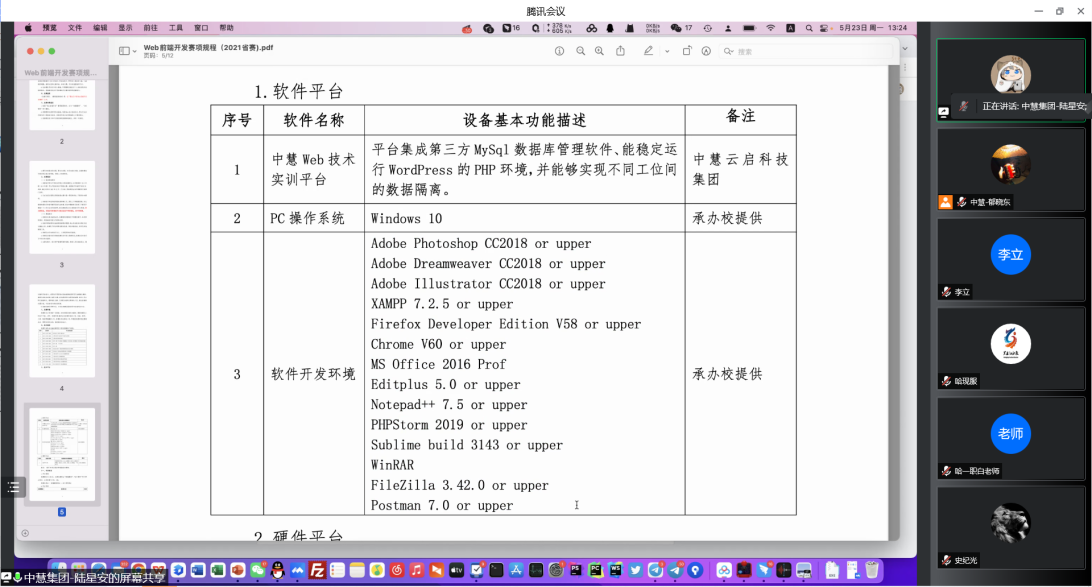
Task: Select the highlight pen tool
Action: (x=648, y=51)
